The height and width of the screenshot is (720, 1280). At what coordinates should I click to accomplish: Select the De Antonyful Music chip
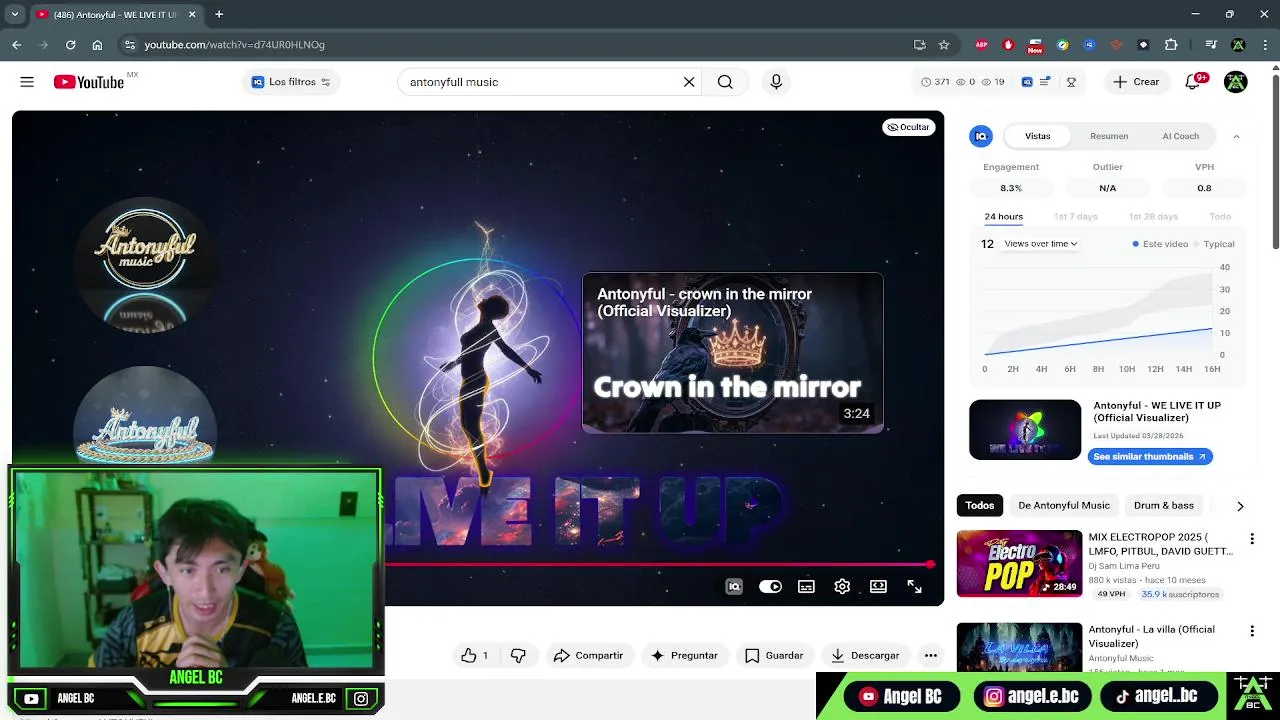click(1064, 505)
